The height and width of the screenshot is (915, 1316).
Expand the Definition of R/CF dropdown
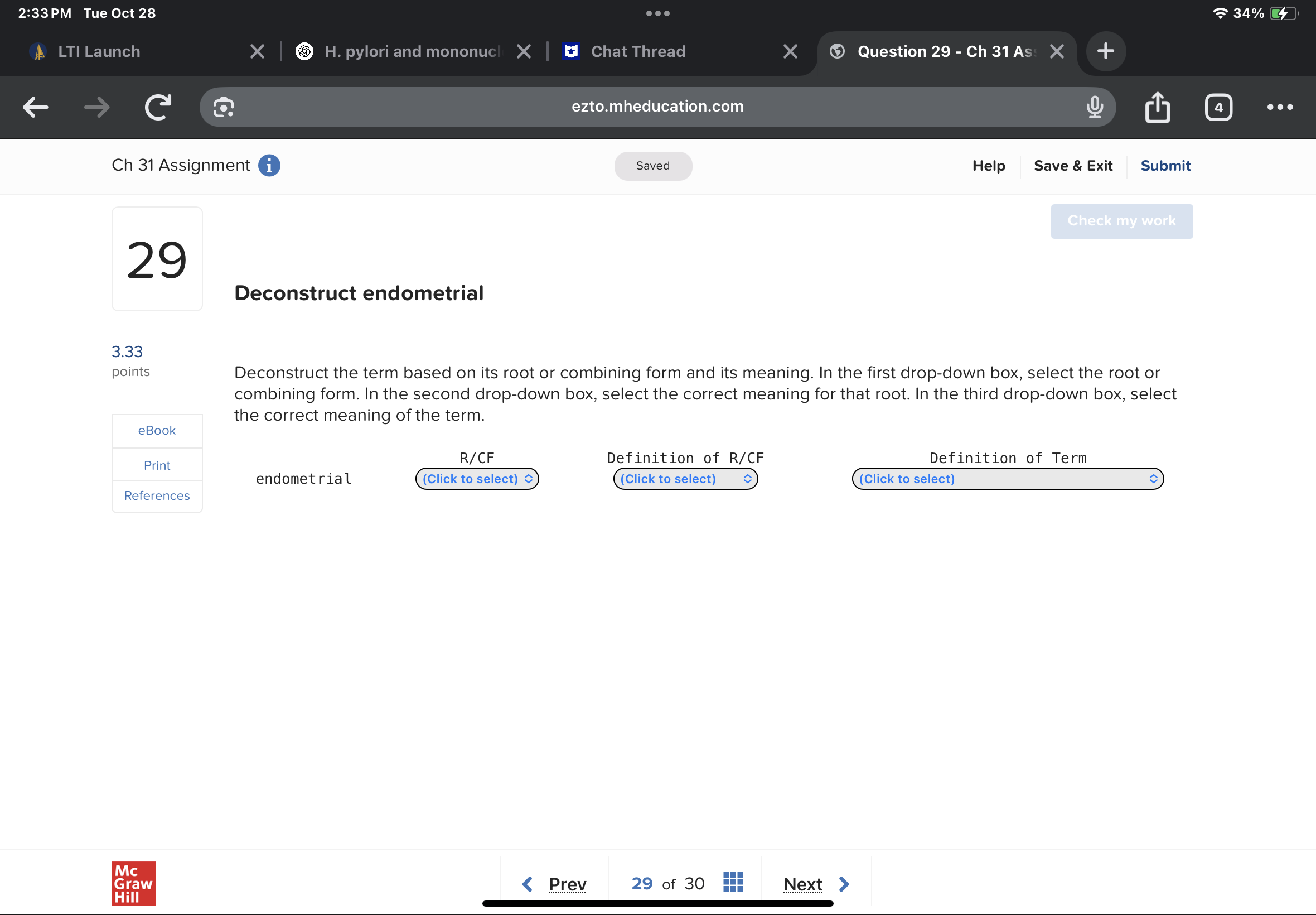(685, 479)
